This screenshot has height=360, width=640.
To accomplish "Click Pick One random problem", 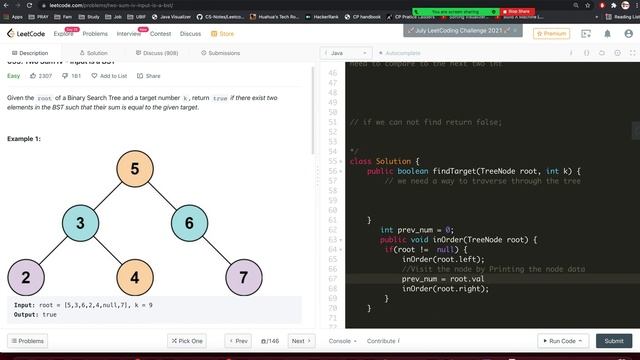I will pyautogui.click(x=187, y=341).
